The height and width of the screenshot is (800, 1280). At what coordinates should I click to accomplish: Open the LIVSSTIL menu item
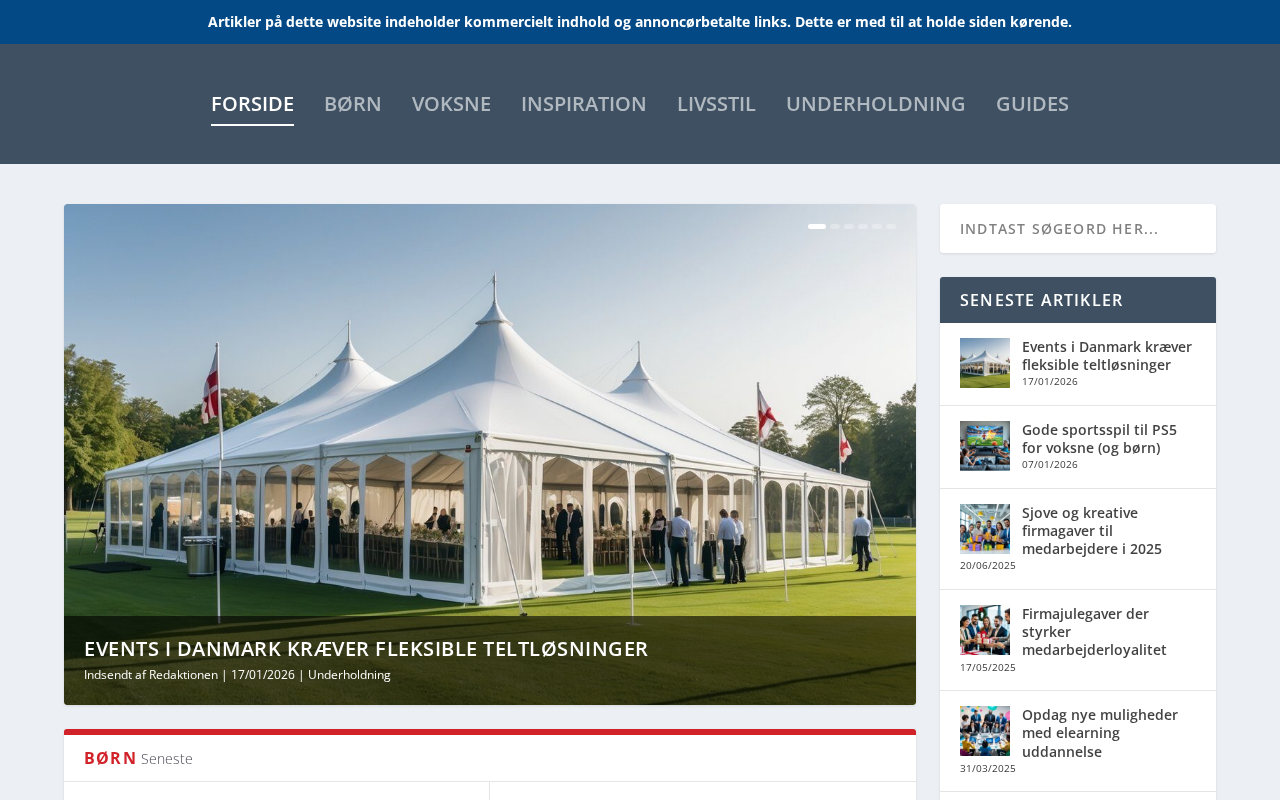[x=716, y=104]
